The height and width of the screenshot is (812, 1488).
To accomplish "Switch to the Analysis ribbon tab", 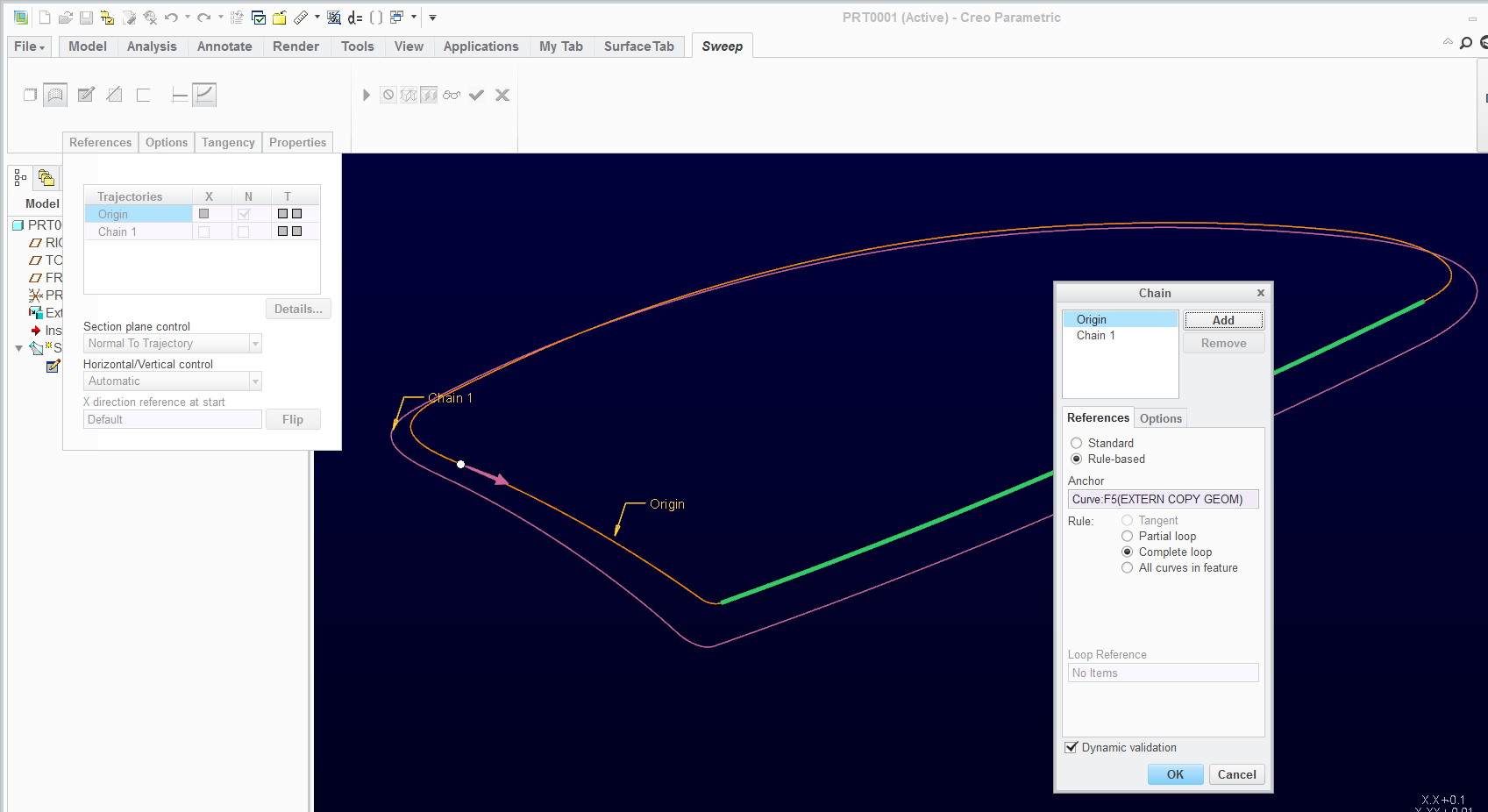I will pos(152,46).
